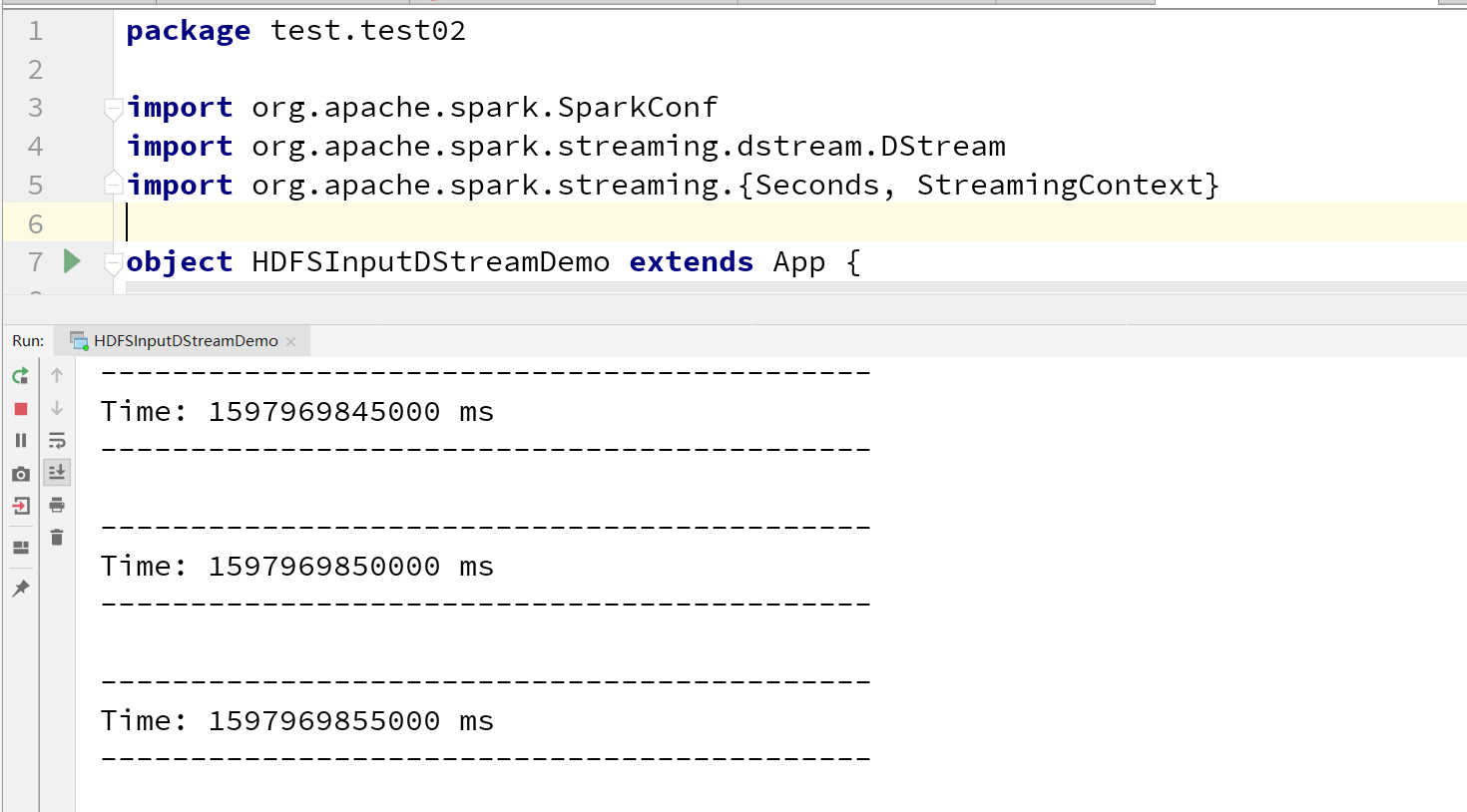Click 'DStream' at the end of line 4
Viewport: 1467px width, 812px height.
[943, 146]
